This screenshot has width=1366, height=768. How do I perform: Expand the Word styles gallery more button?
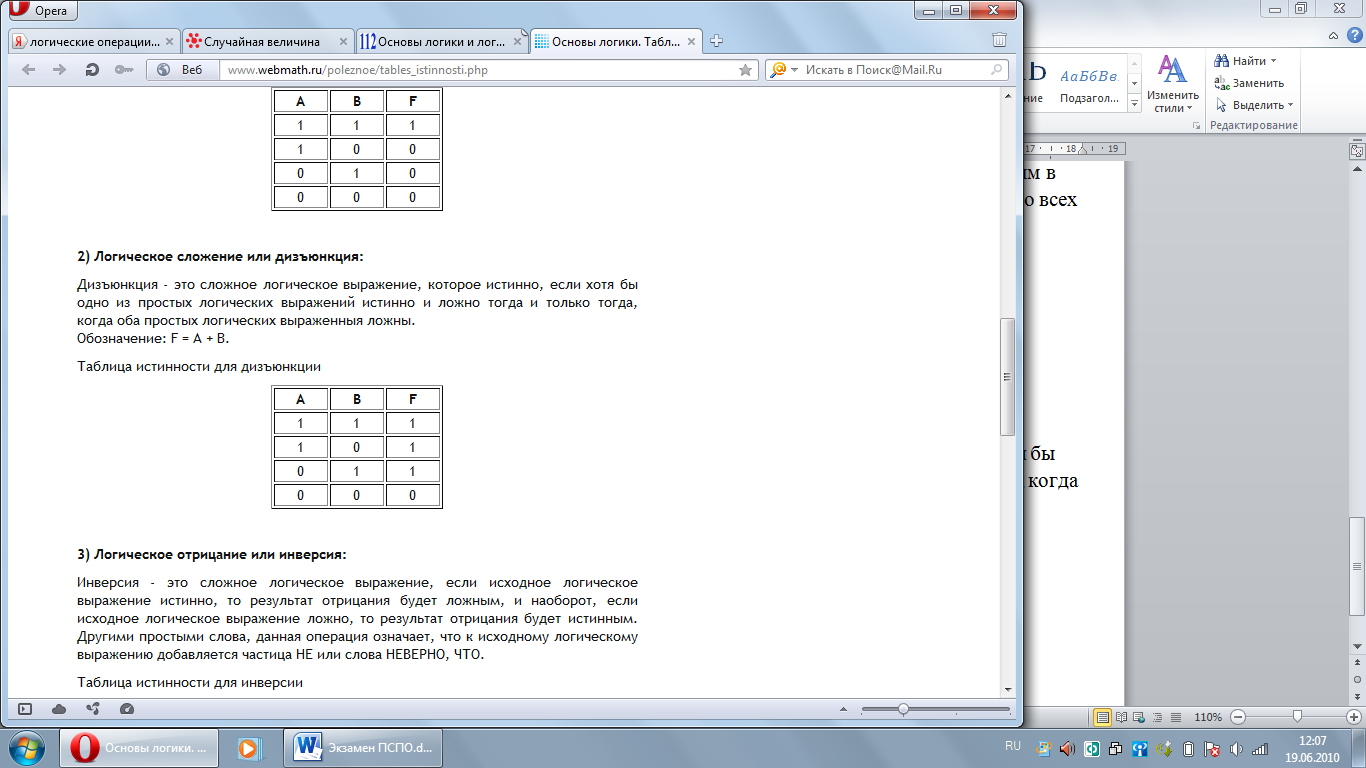pos(1134,104)
